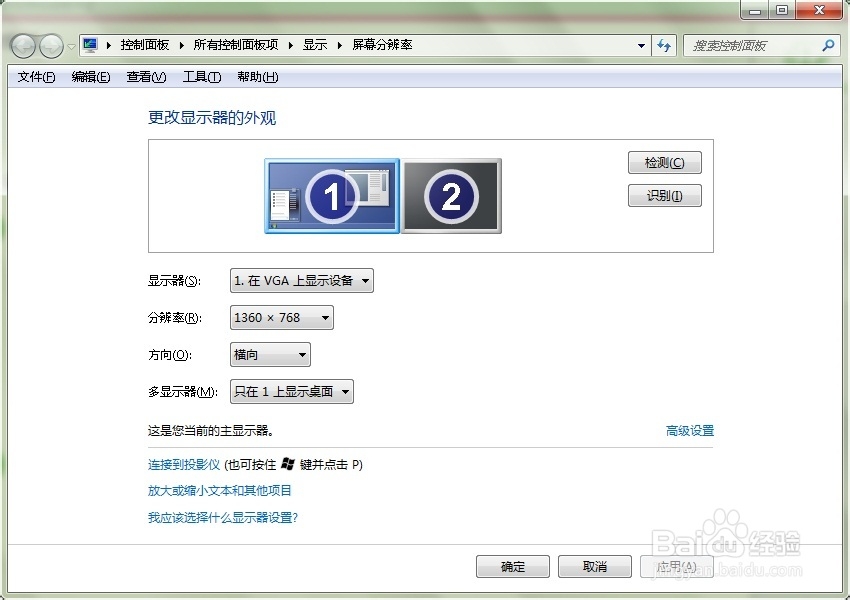Click the back navigation arrow

click(22, 45)
